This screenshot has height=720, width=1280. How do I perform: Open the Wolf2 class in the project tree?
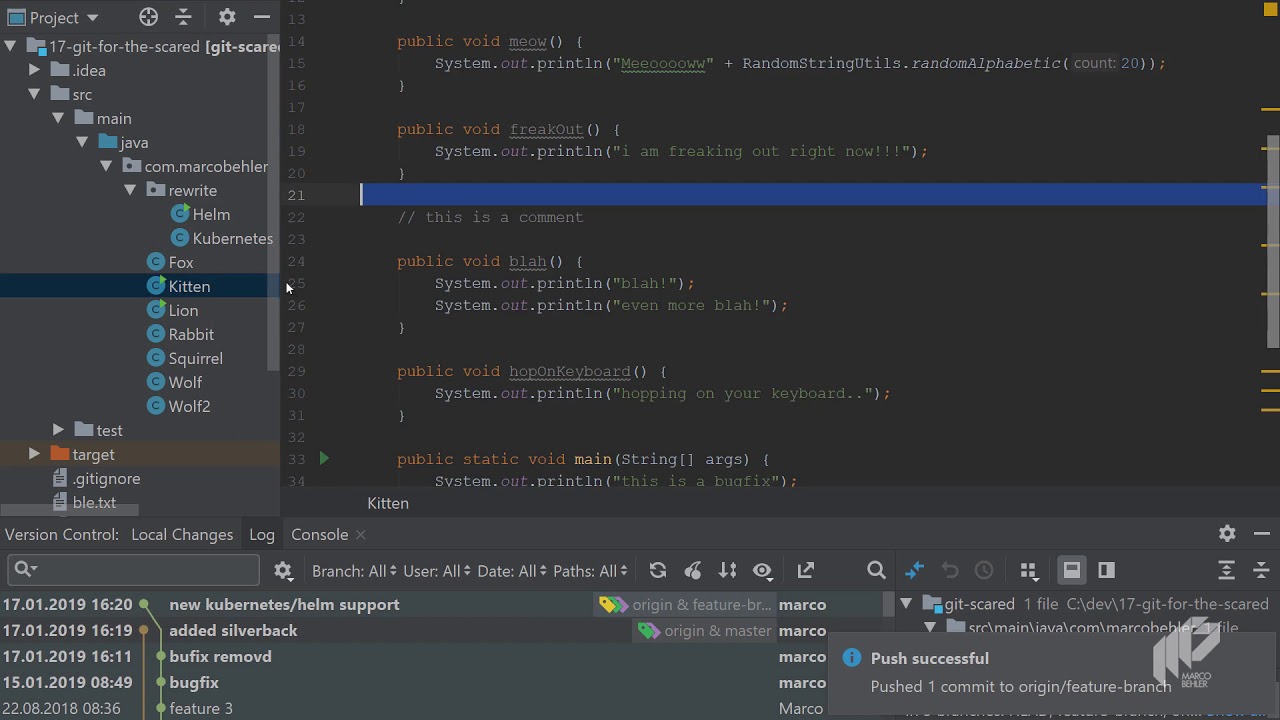coord(189,406)
